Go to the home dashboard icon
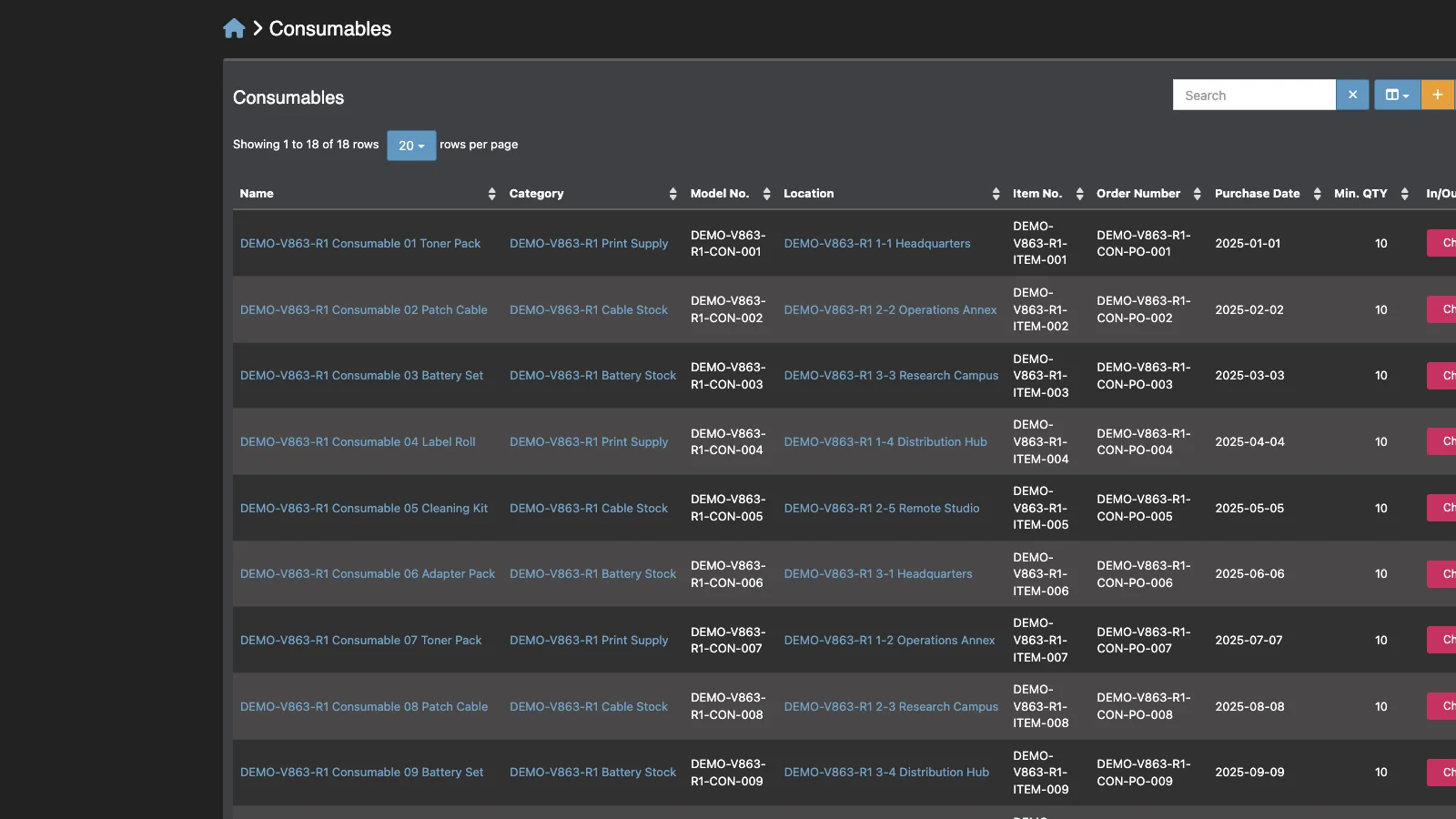 234,28
